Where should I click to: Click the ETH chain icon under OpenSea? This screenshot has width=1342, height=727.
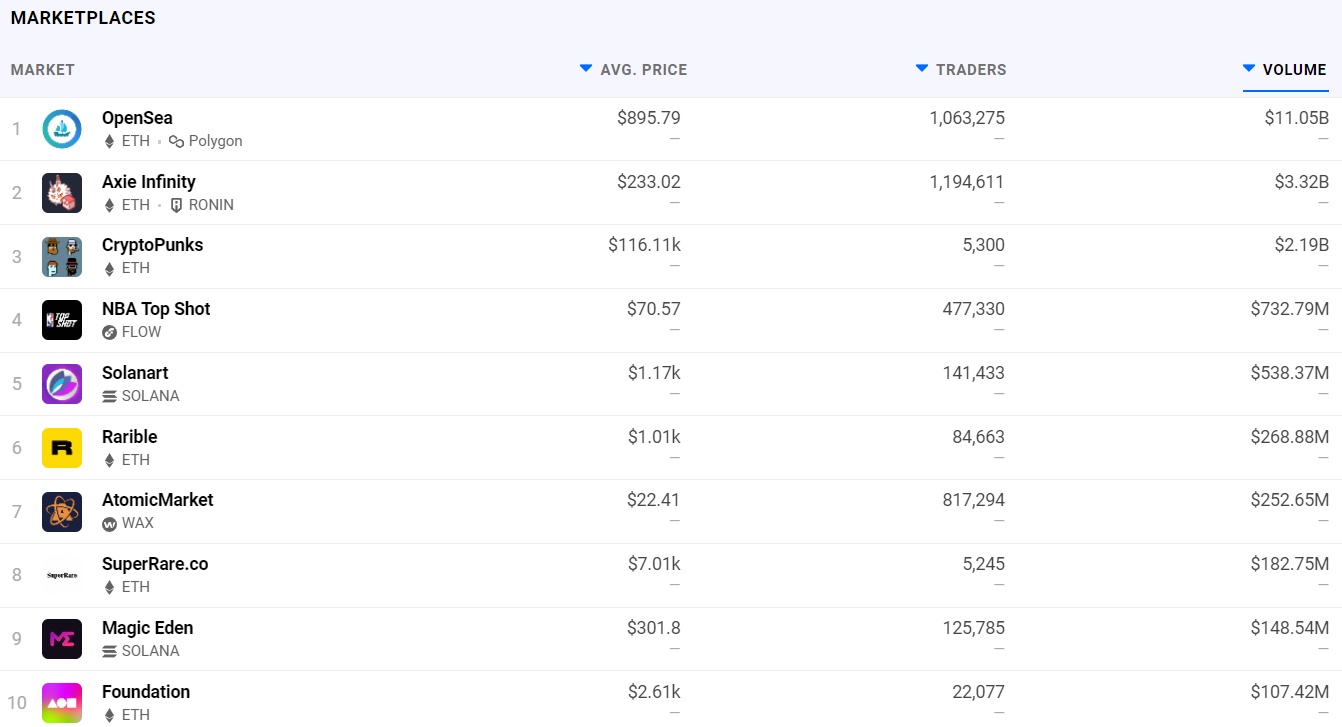(x=110, y=141)
